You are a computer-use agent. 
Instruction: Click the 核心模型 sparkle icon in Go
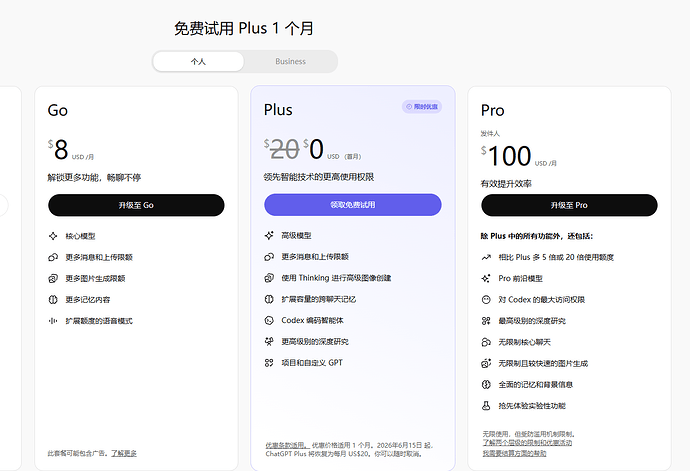pos(53,236)
